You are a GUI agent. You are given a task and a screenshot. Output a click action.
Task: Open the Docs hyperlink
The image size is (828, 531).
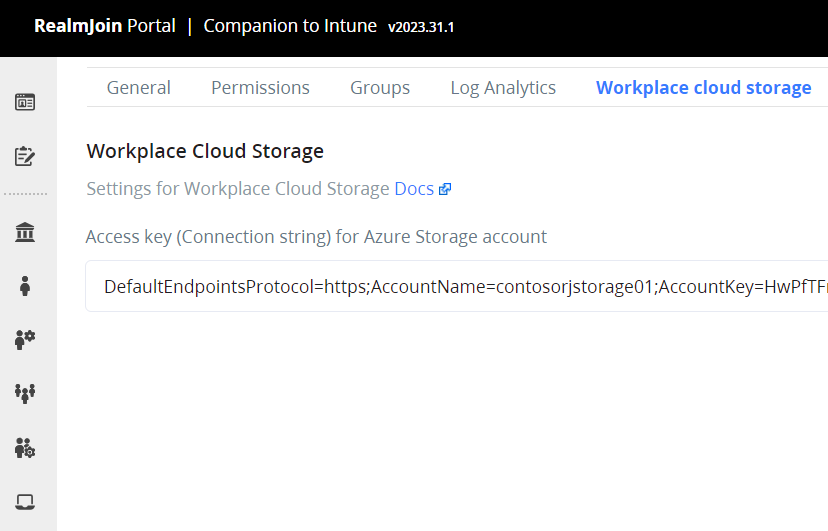click(x=413, y=188)
